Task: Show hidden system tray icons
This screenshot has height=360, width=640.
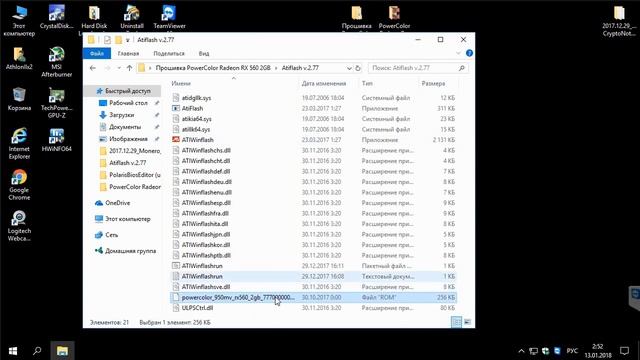Action: pos(521,351)
